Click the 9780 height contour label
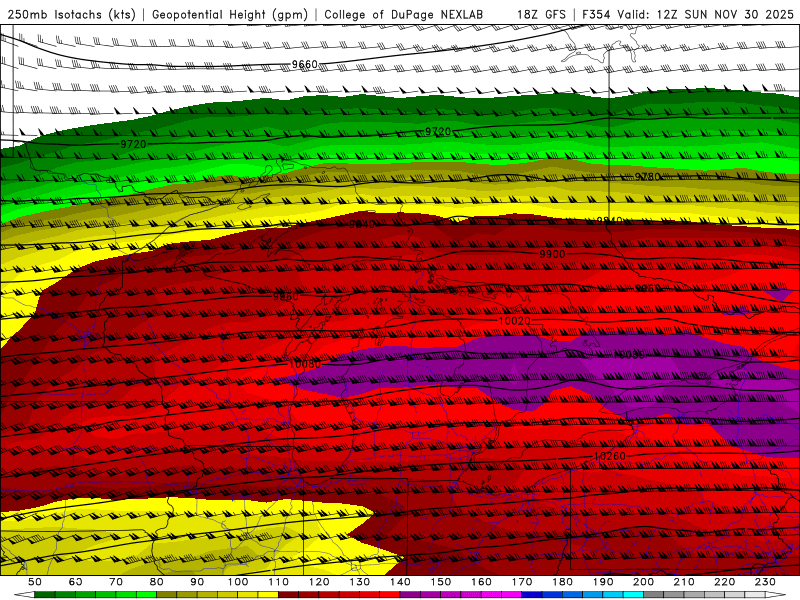The image size is (800, 600). pos(647,177)
